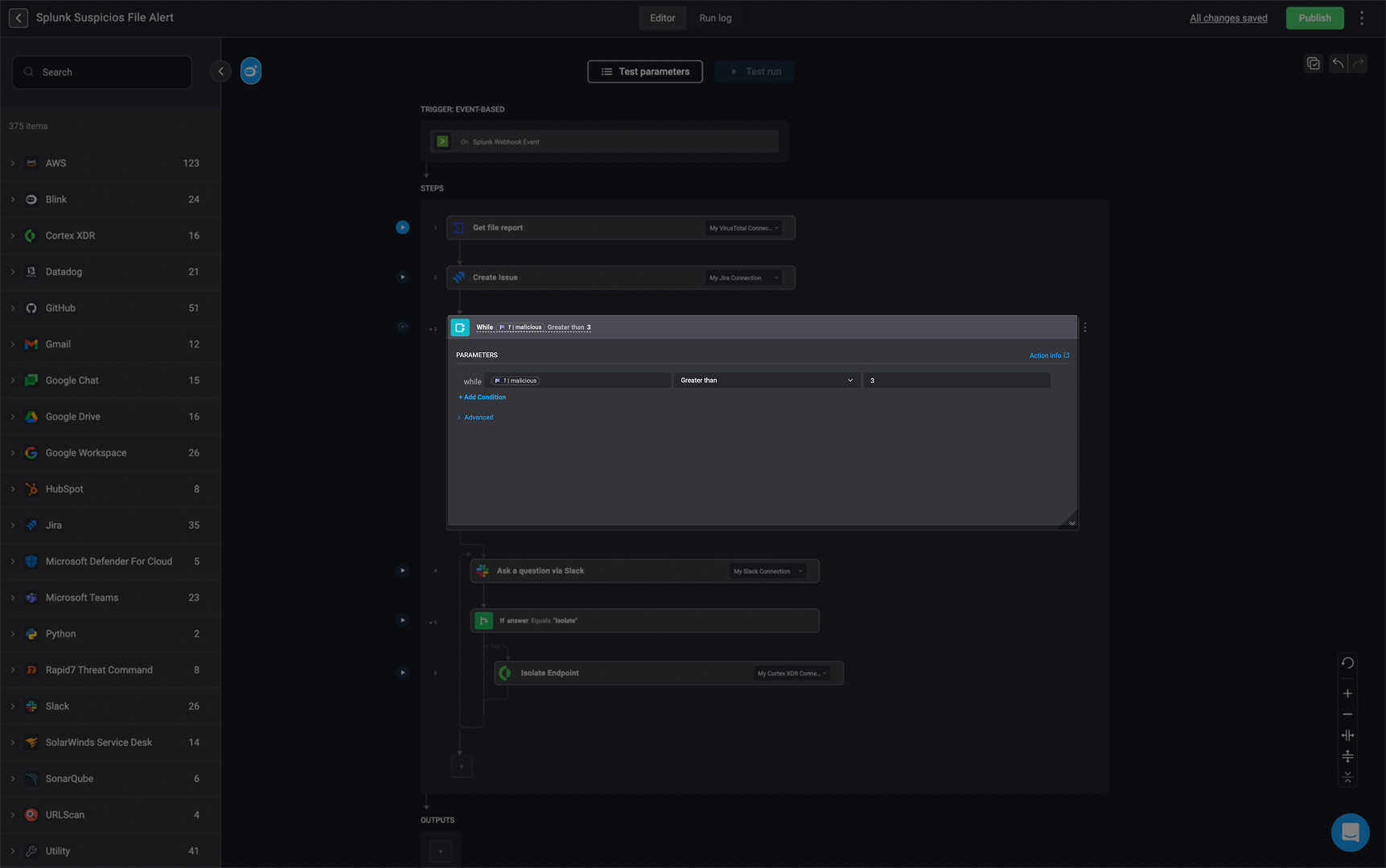Run the Create Issue step
Image resolution: width=1386 pixels, height=868 pixels.
tap(403, 278)
